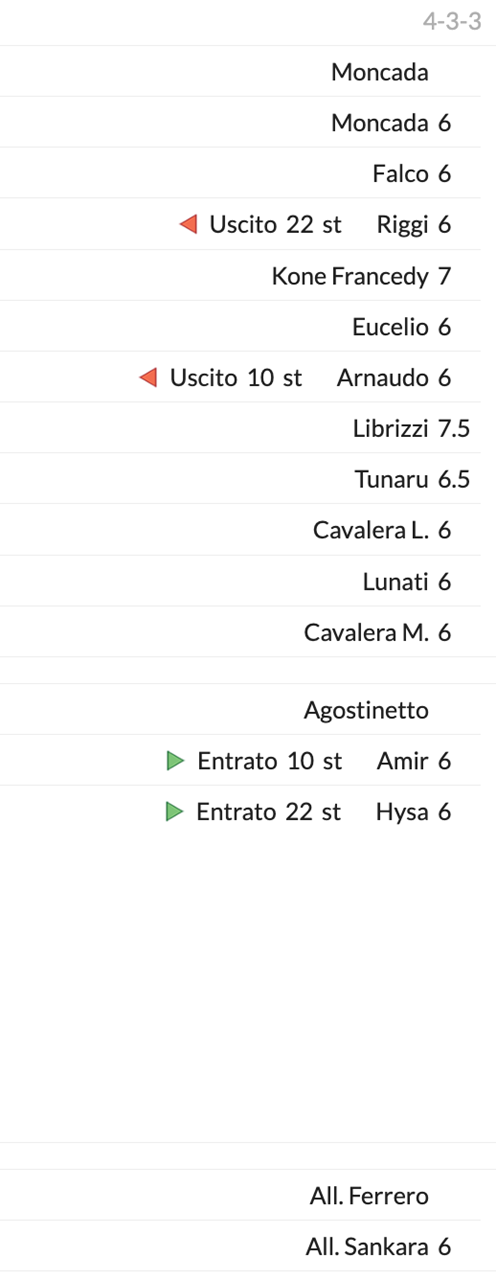The width and height of the screenshot is (496, 1280).
Task: Click player name Eucelio
Action: tap(390, 327)
